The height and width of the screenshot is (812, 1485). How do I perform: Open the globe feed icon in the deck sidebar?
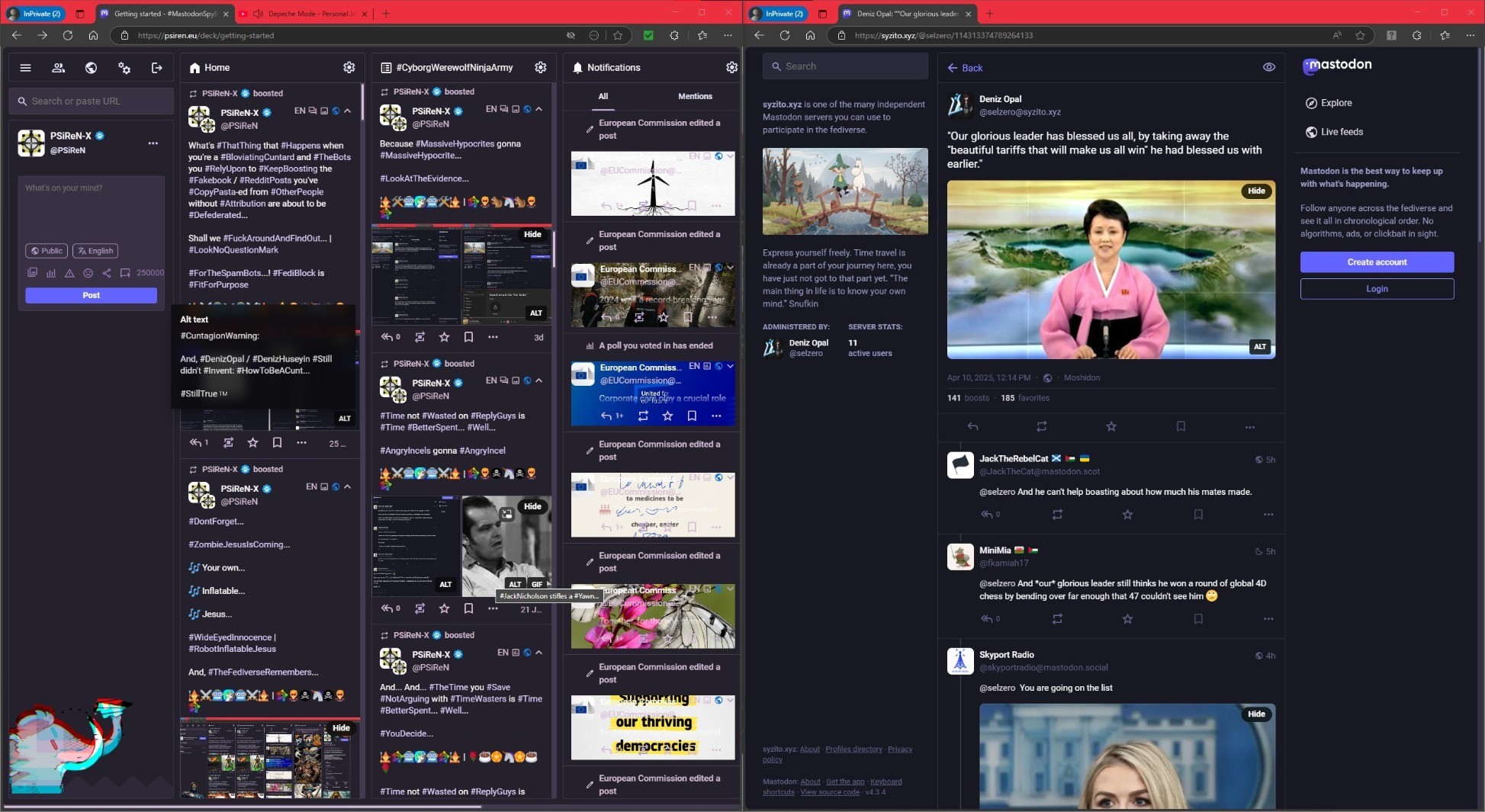click(x=91, y=68)
